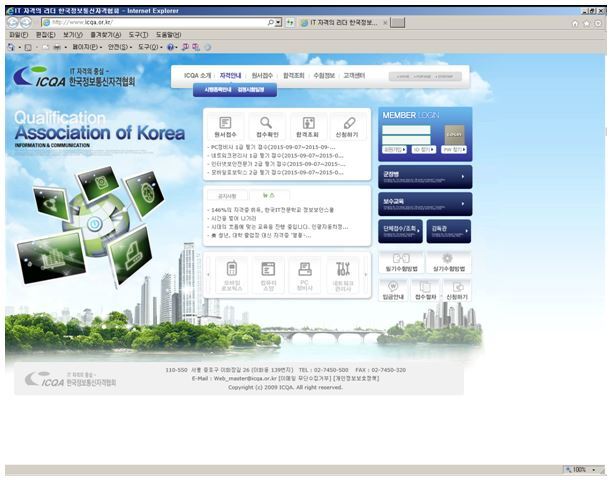Click the search magnifier in the address bar
610x480 pixels.
pos(271,23)
